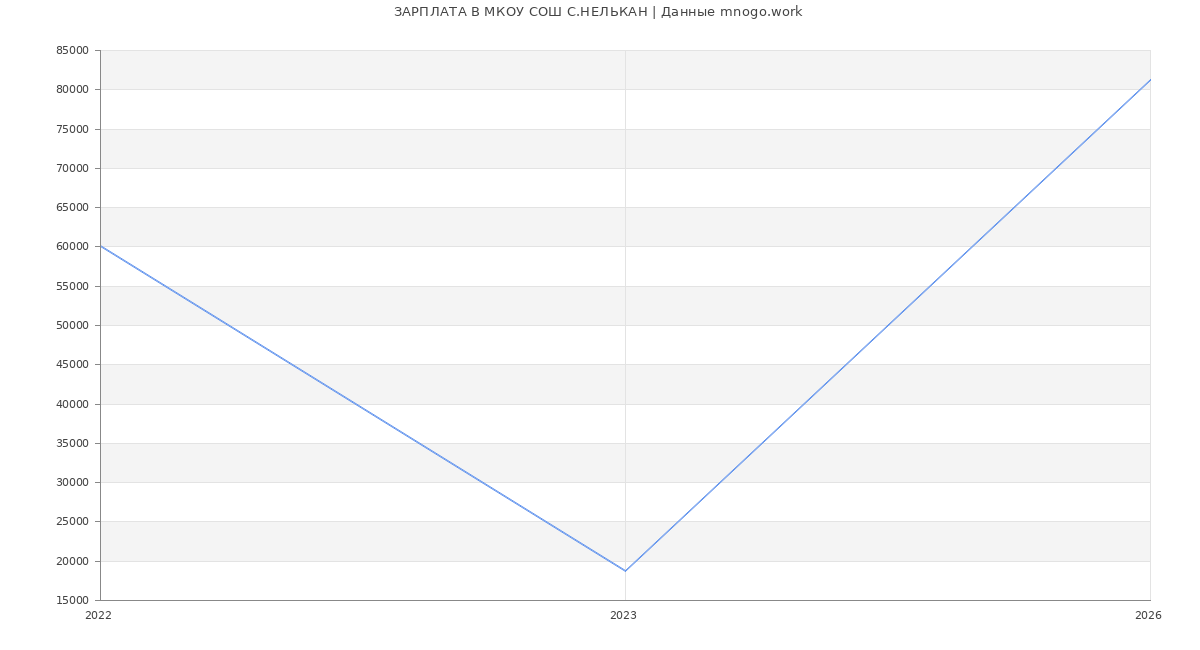Select the line's lowest data point at 2023
This screenshot has width=1200, height=650.
tap(625, 571)
